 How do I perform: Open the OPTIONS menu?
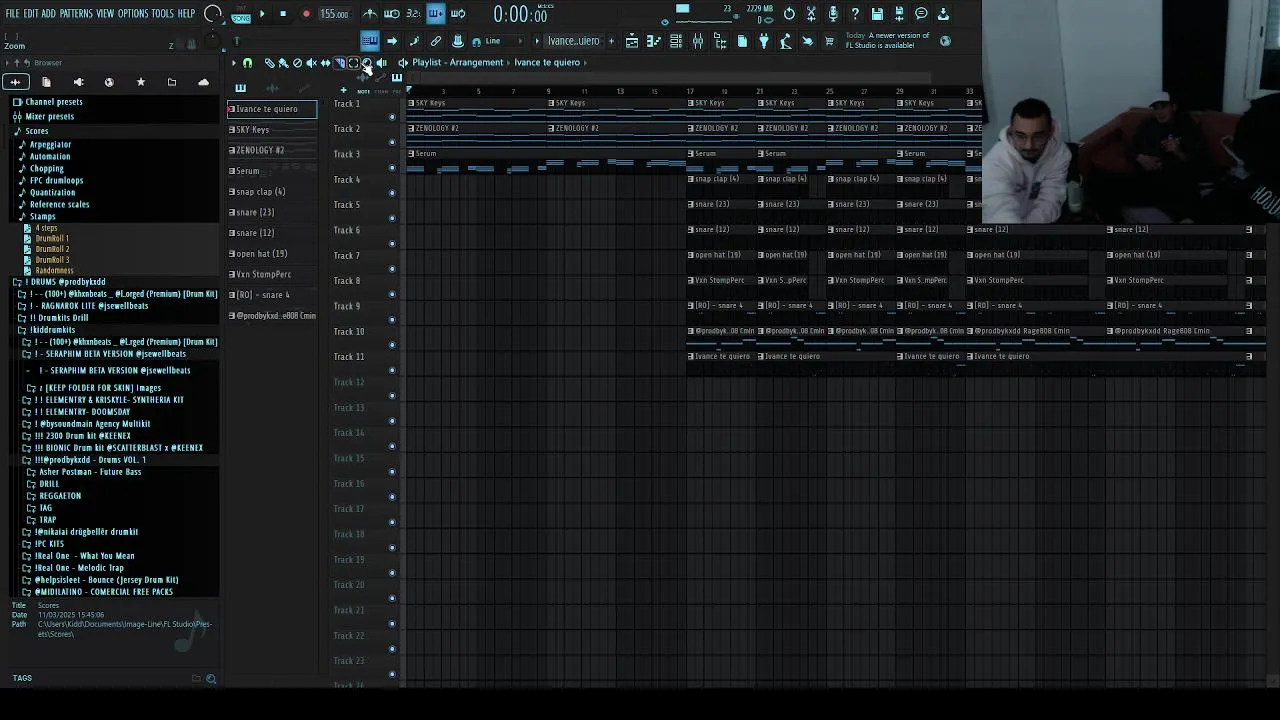point(132,14)
